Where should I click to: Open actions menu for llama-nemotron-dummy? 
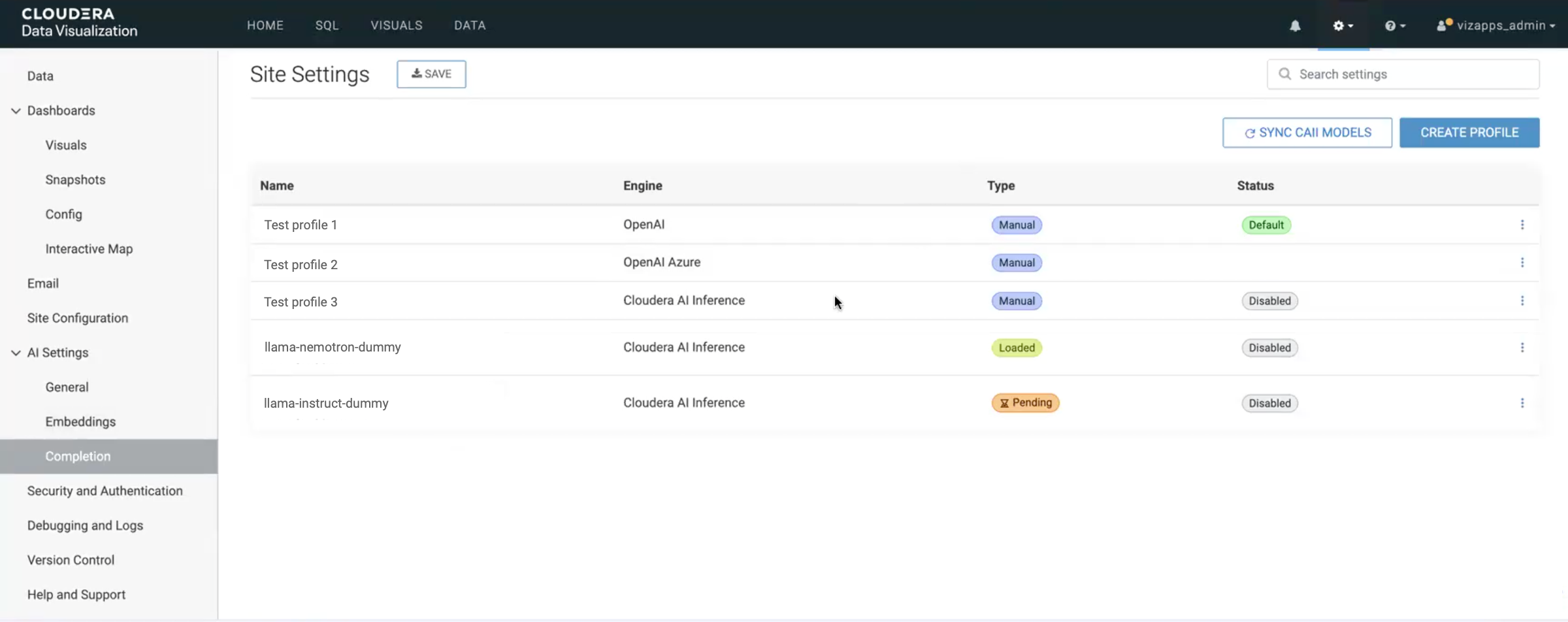pos(1522,348)
